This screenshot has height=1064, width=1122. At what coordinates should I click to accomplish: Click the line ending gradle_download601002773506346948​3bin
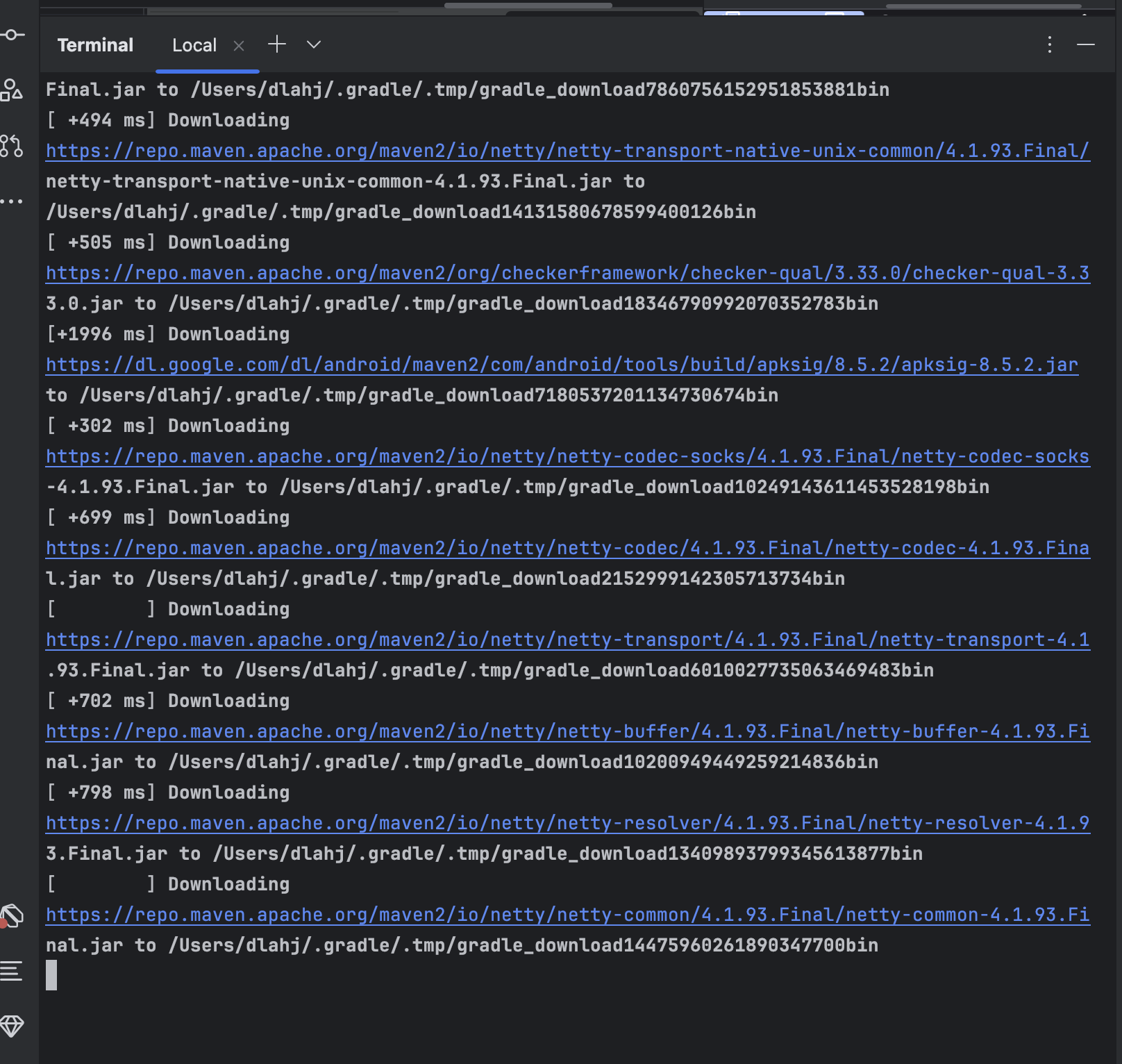[490, 671]
